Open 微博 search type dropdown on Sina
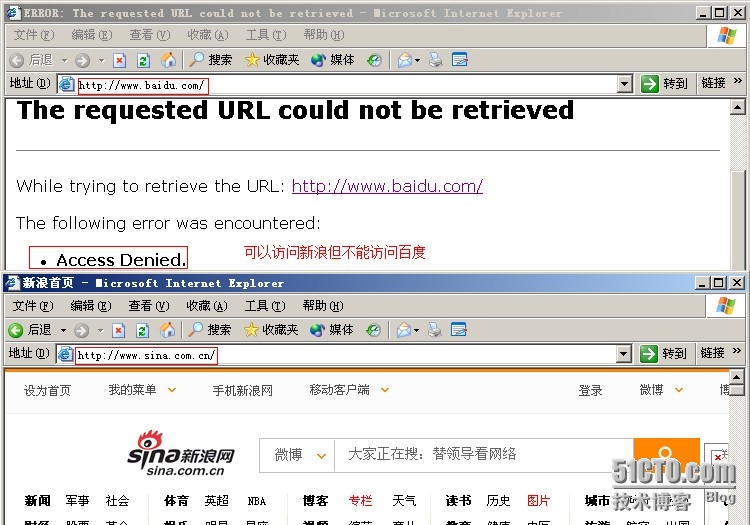 click(x=321, y=456)
